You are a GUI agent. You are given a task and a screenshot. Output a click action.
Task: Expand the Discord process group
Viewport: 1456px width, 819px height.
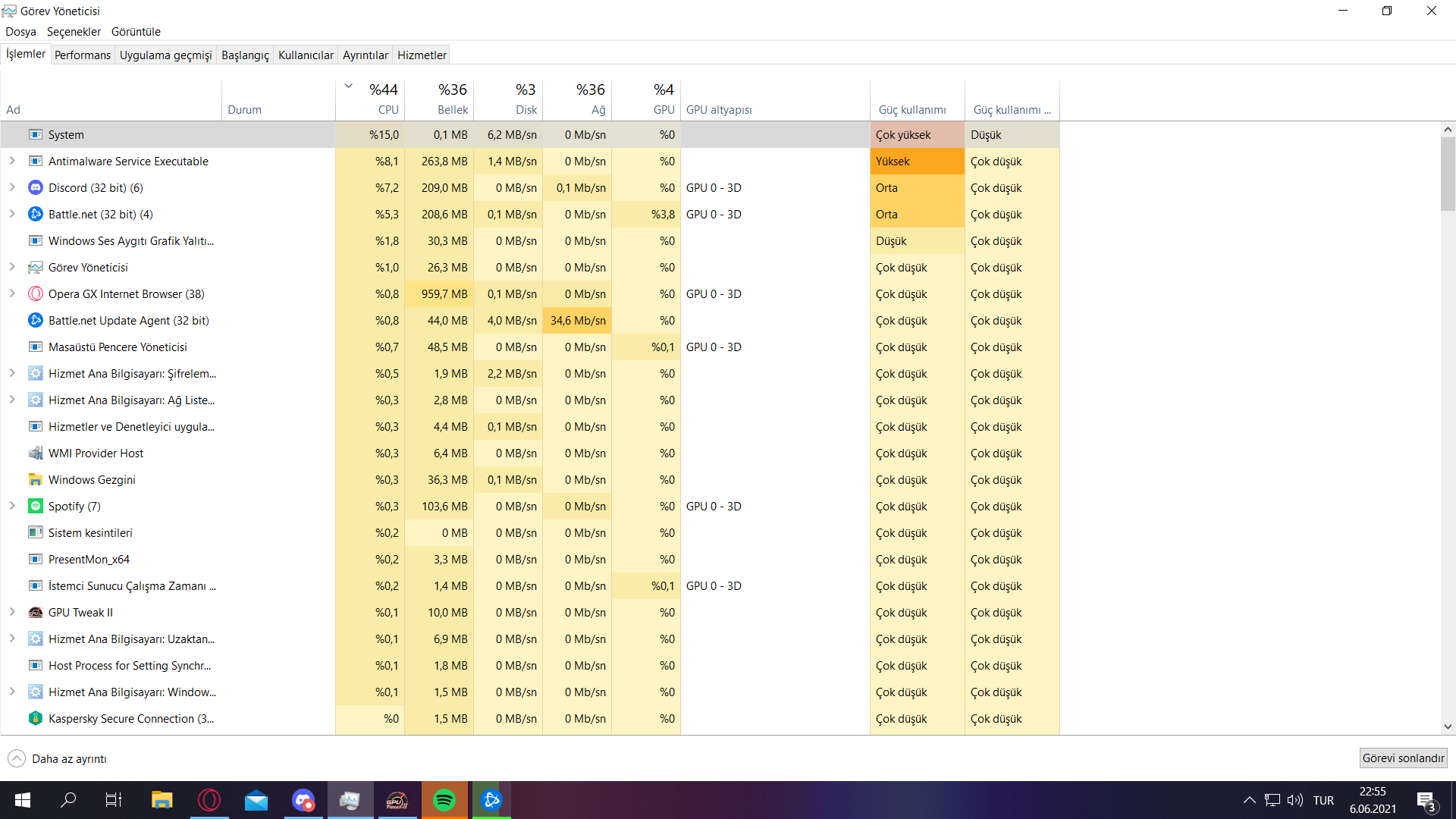click(12, 187)
